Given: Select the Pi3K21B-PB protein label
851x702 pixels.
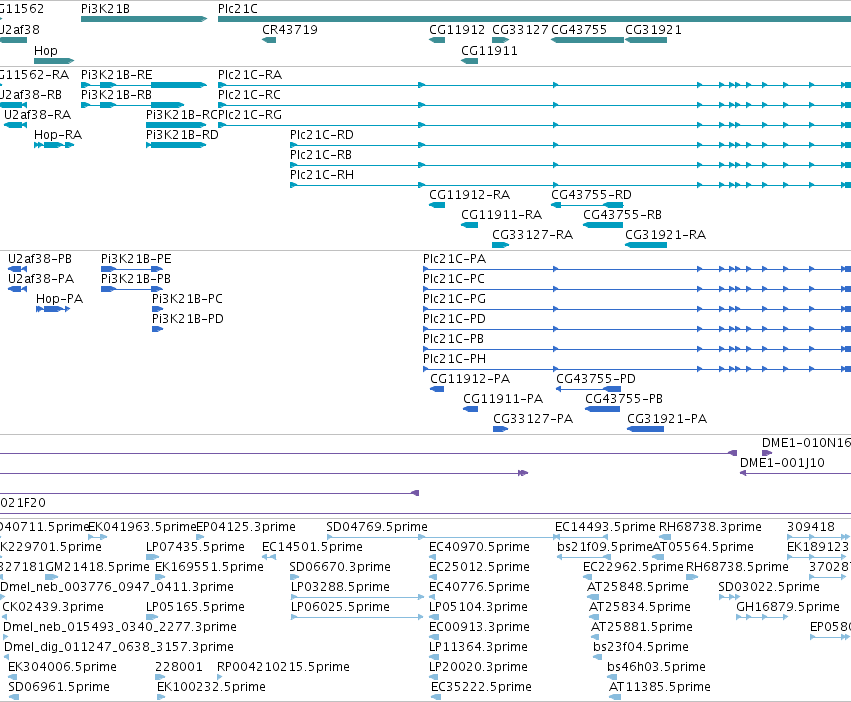Looking at the screenshot, I should [136, 279].
